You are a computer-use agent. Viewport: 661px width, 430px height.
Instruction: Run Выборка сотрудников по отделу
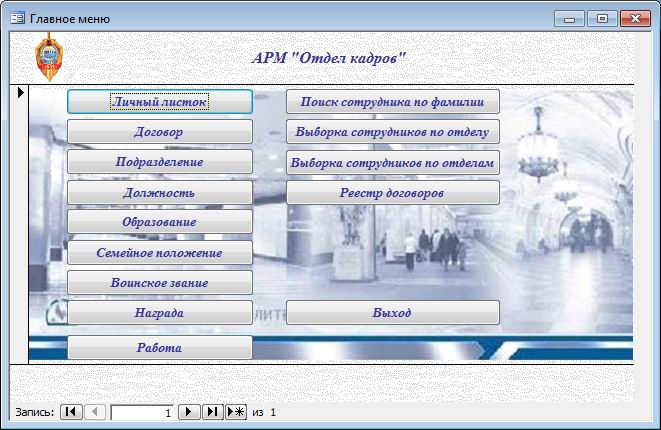tap(393, 132)
